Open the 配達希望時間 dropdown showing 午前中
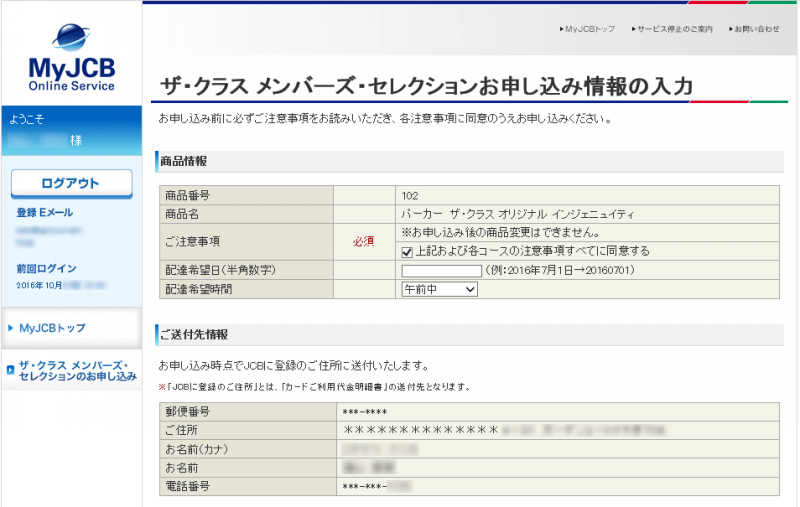The width and height of the screenshot is (800, 507). (x=439, y=289)
